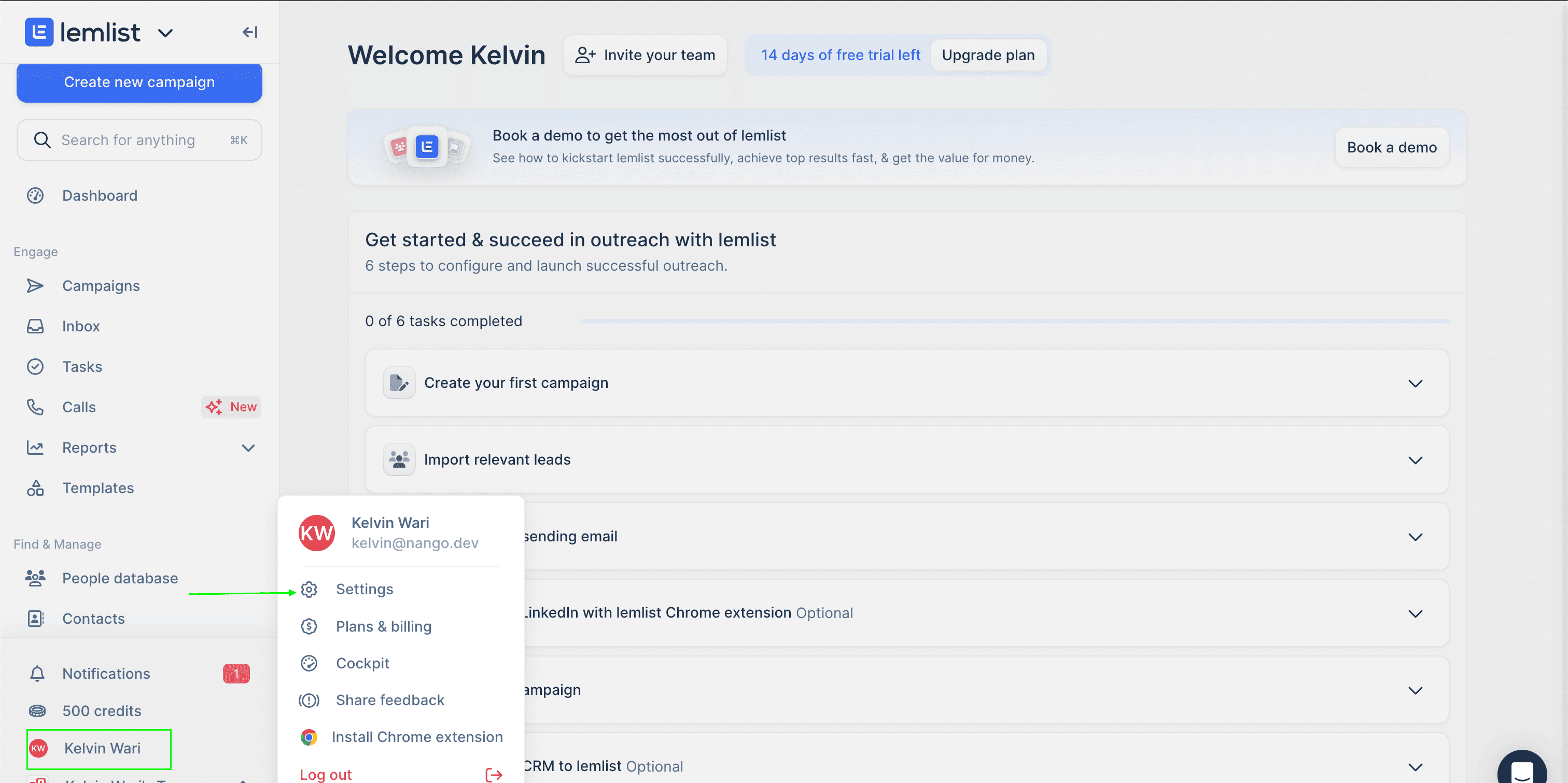Click the Calls phone icon
The image size is (1568, 783).
(x=35, y=407)
